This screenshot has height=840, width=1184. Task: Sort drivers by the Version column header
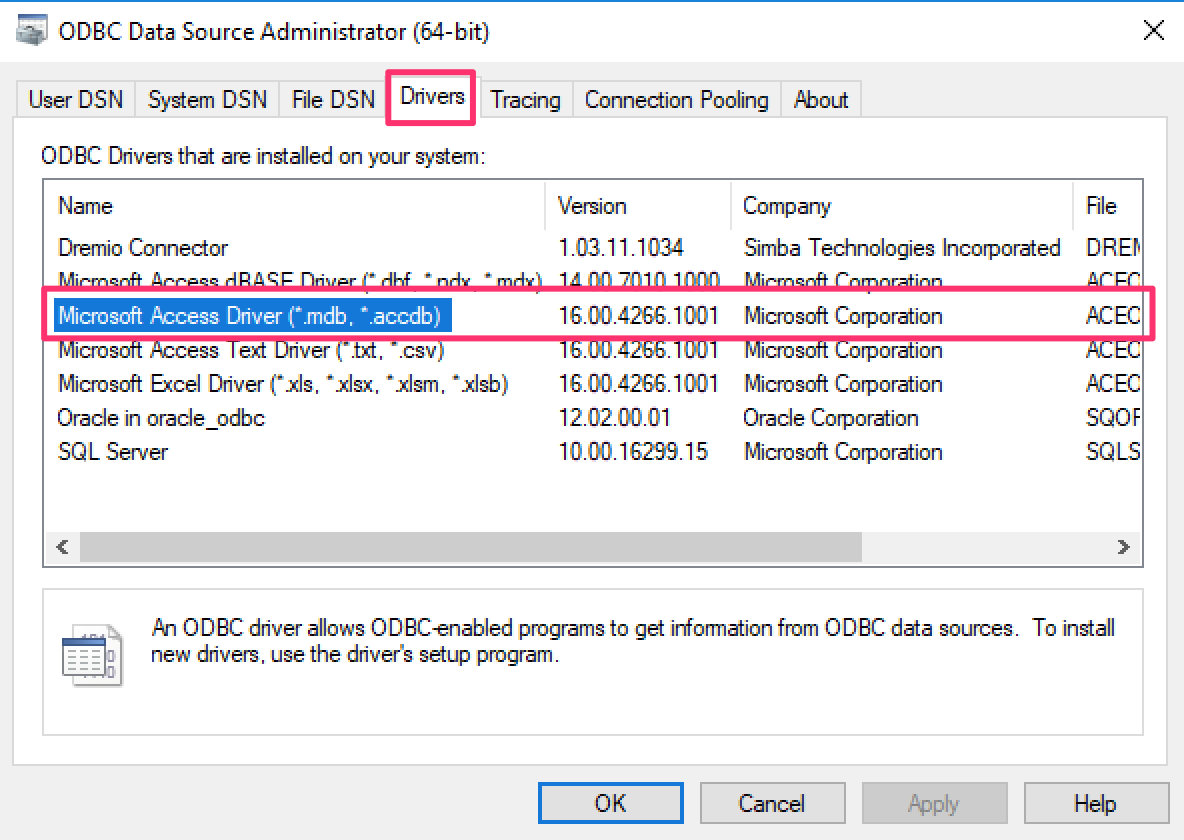coord(638,205)
